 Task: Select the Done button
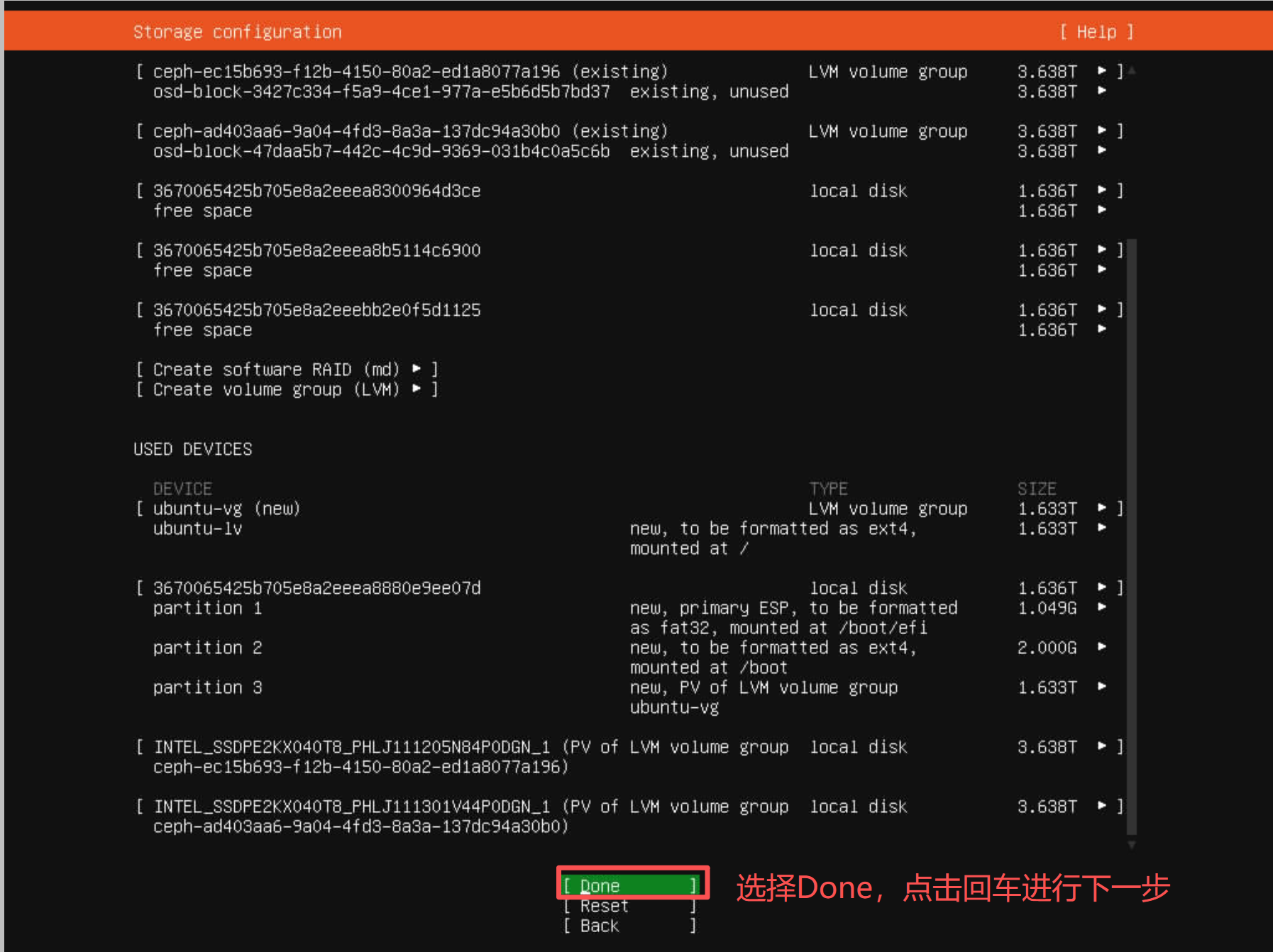[x=630, y=885]
